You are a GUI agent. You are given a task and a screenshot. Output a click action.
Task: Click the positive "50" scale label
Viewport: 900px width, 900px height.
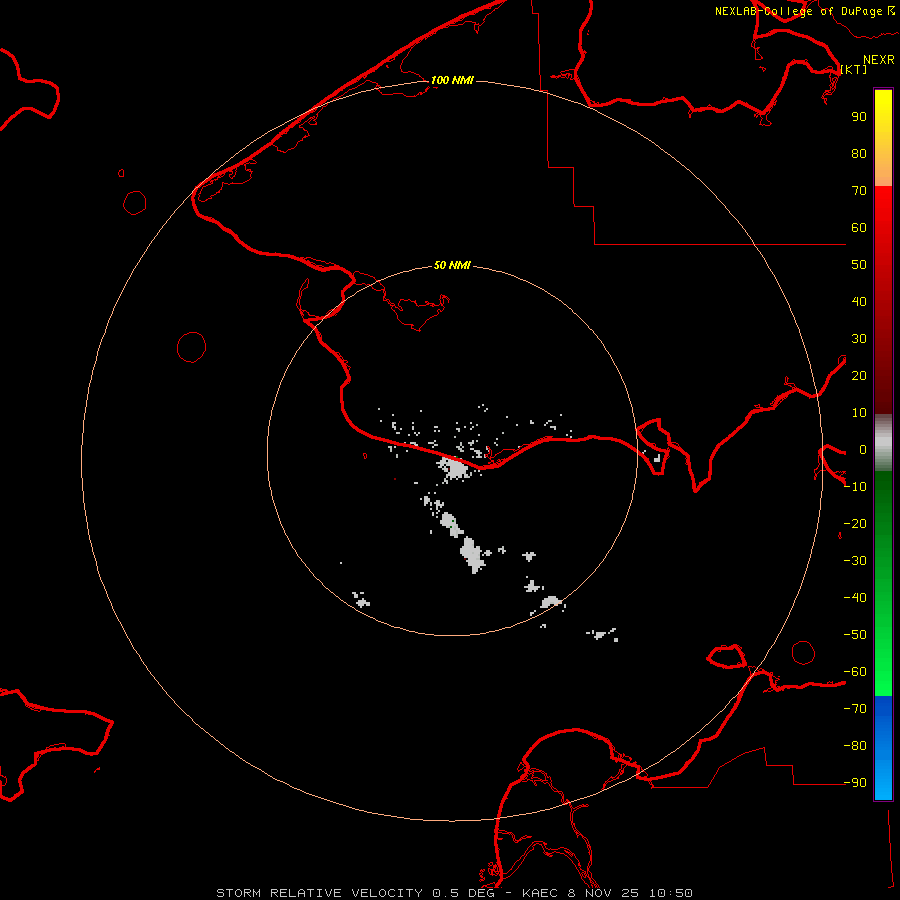coord(859,265)
